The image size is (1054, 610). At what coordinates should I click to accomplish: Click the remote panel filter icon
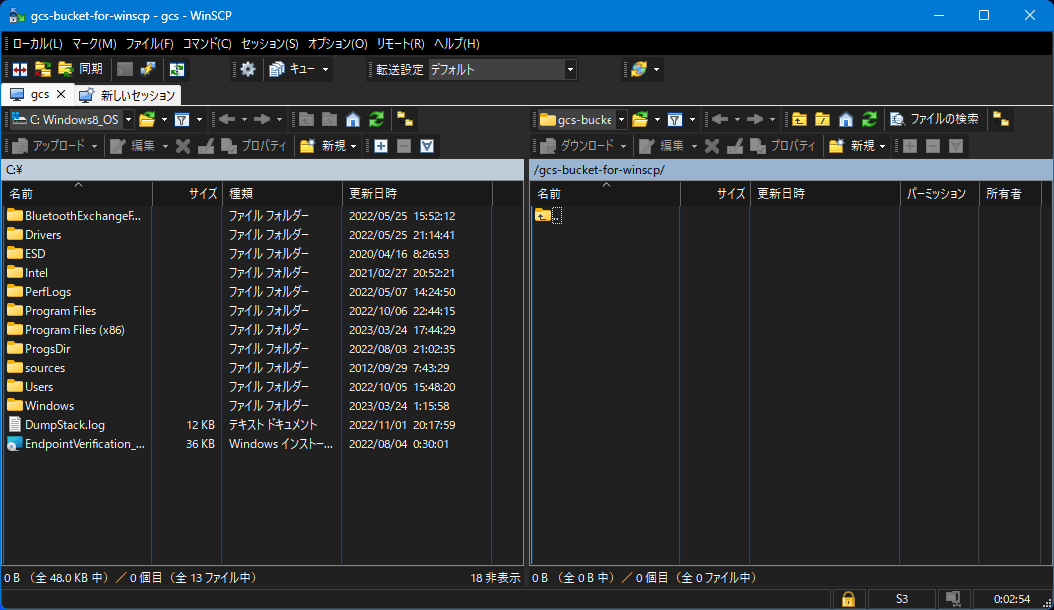[675, 120]
